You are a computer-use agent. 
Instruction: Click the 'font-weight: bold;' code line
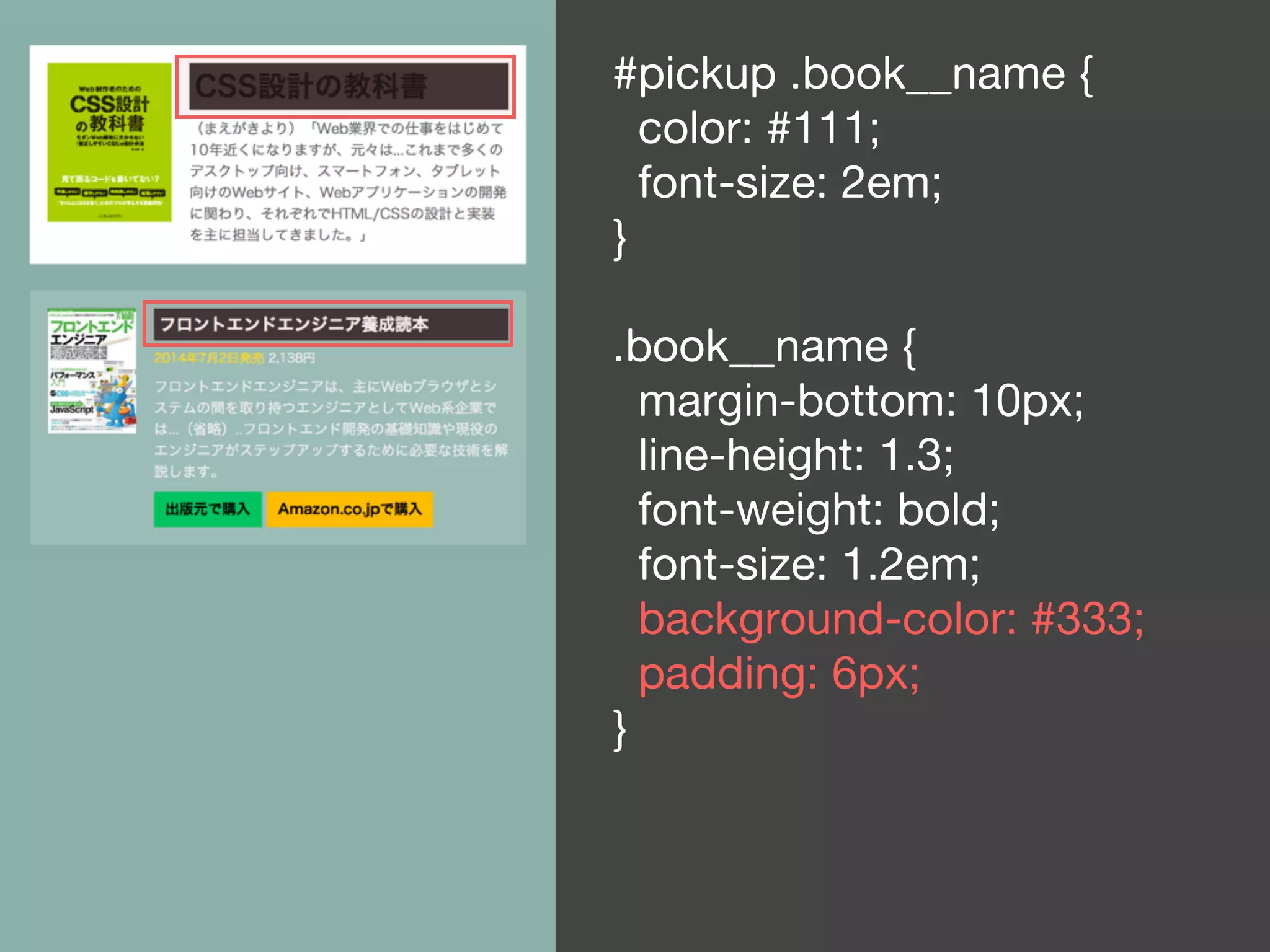coord(819,511)
